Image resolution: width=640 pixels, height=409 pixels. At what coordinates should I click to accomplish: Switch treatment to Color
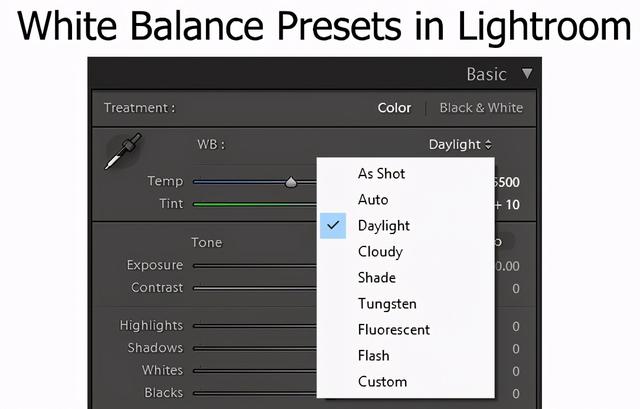[394, 108]
